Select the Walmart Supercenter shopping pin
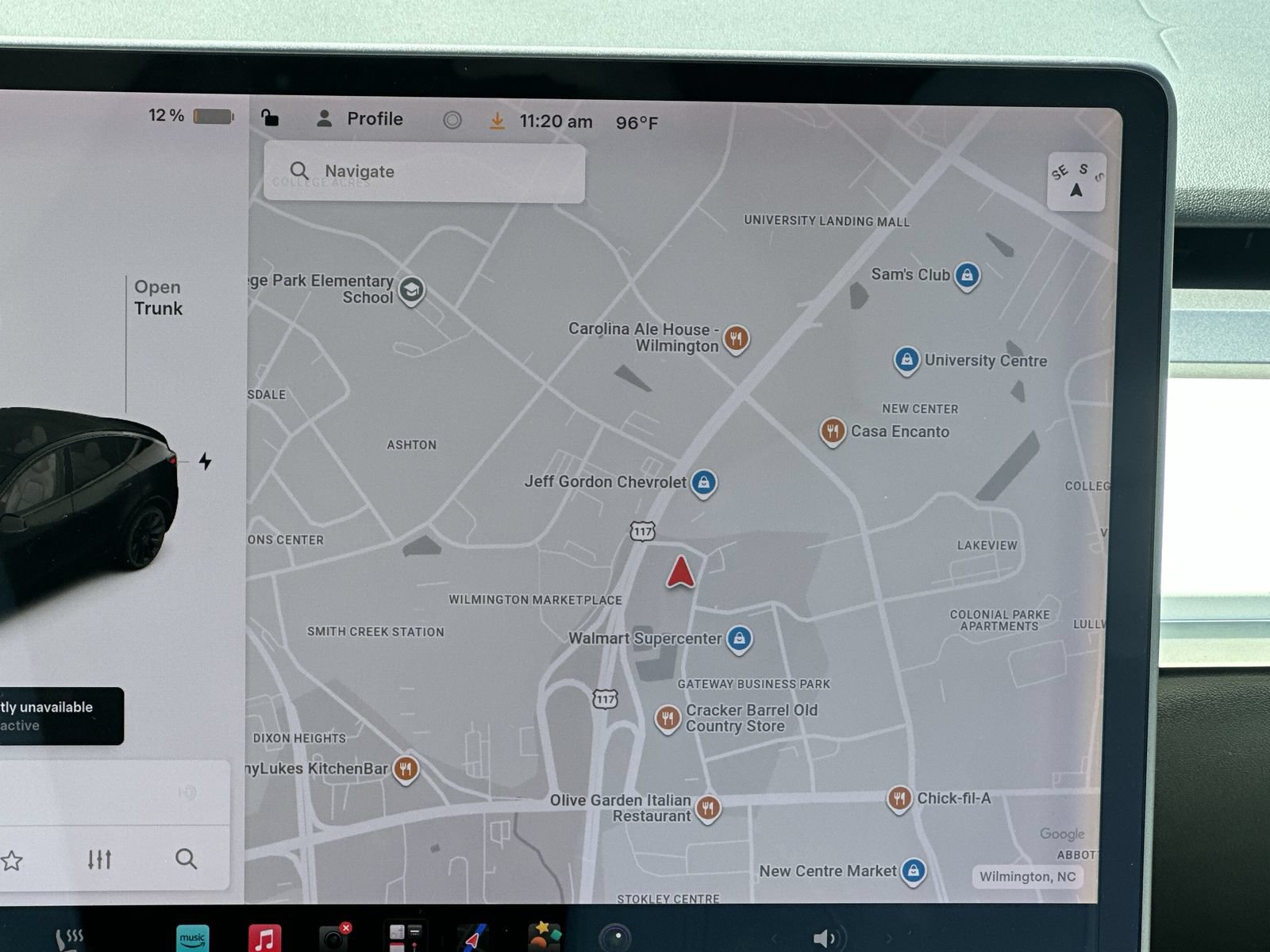This screenshot has height=952, width=1270. pos(739,638)
